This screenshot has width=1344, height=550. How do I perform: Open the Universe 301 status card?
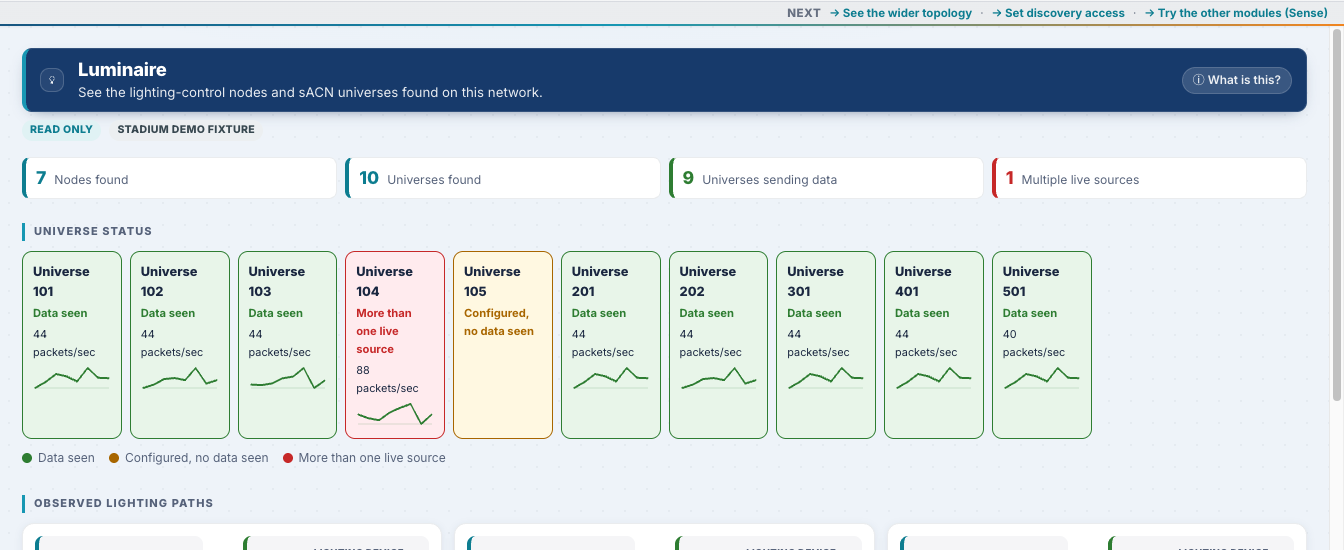coord(826,345)
